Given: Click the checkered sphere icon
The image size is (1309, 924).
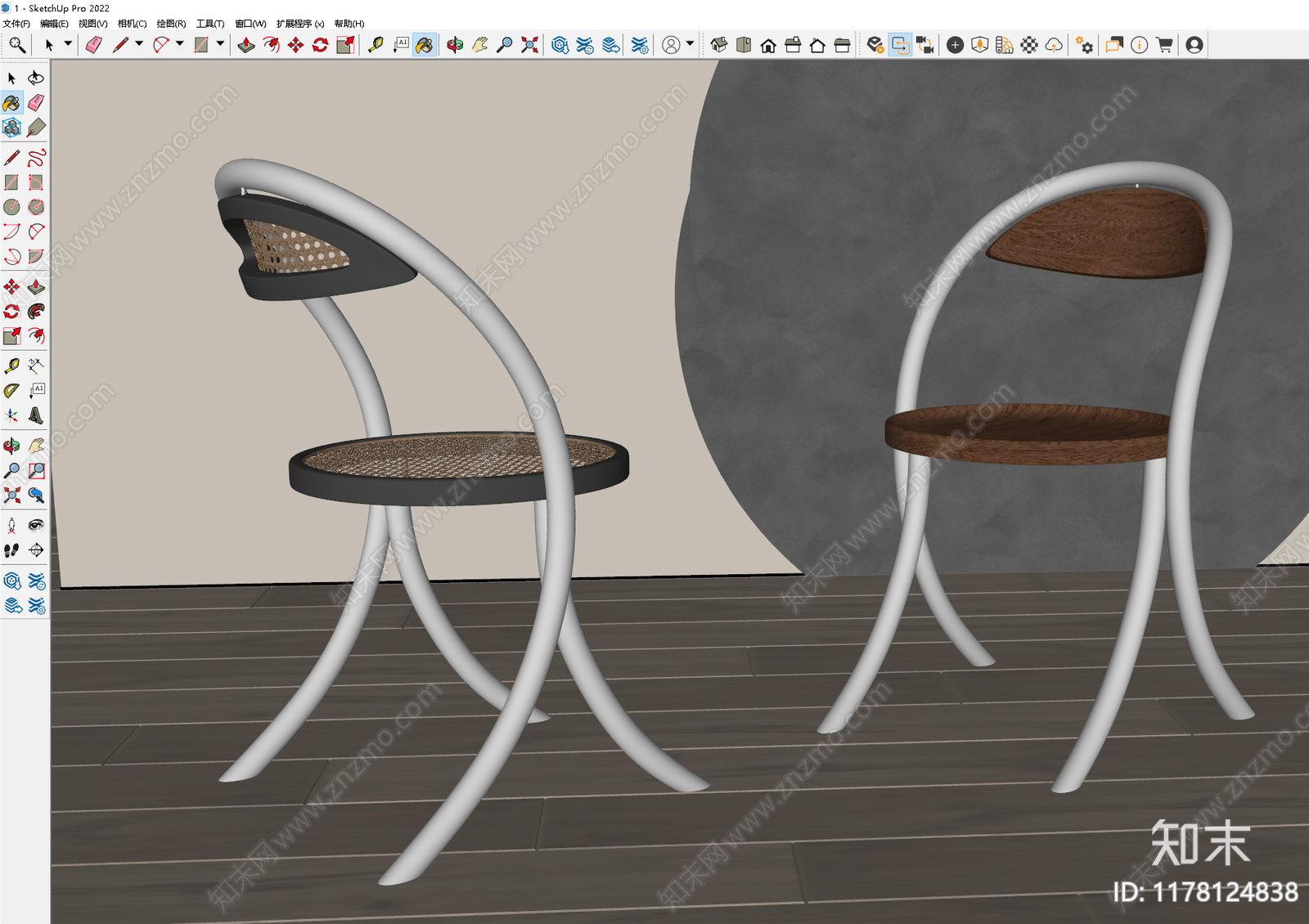Looking at the screenshot, I should [1029, 45].
